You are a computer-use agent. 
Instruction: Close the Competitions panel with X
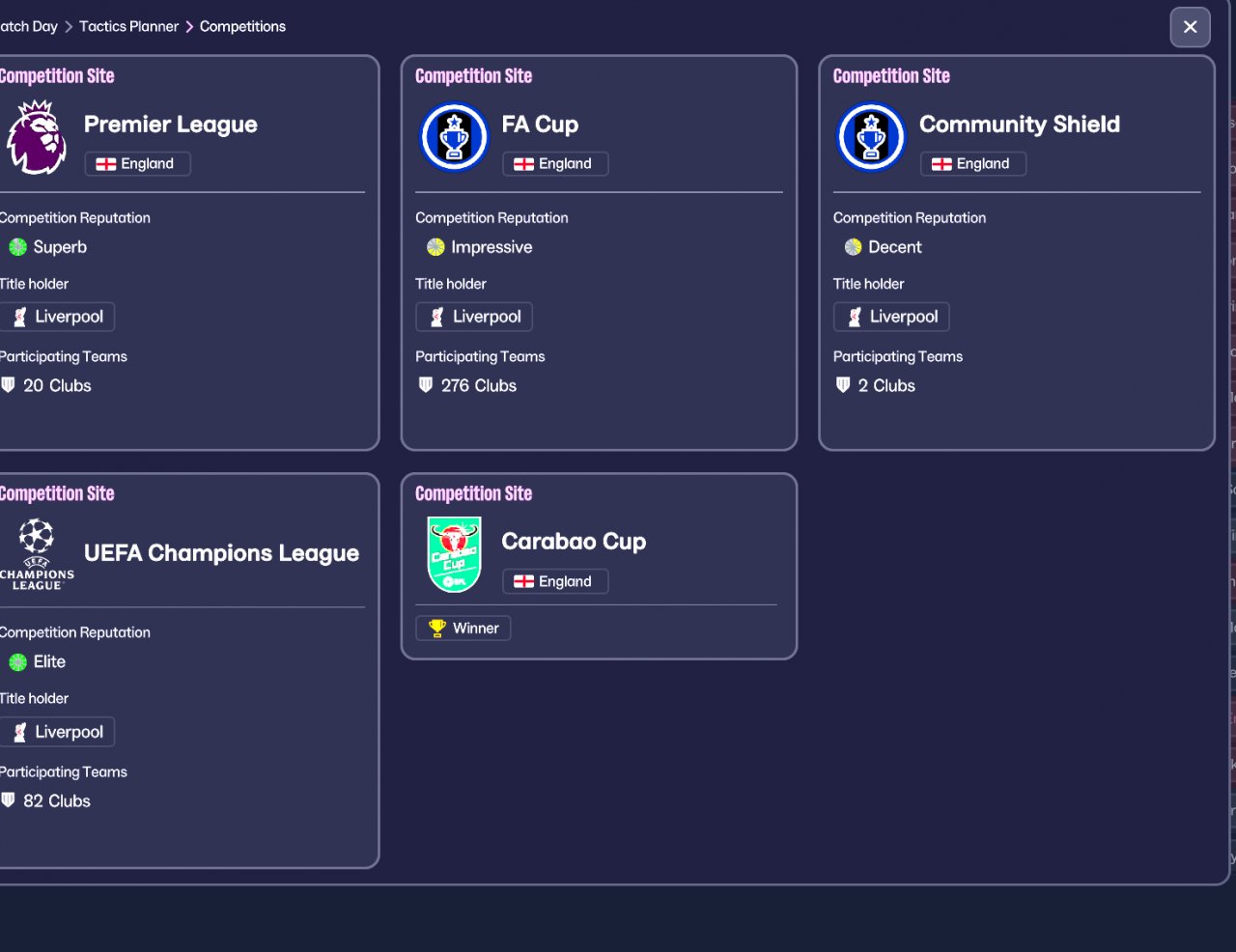tap(1190, 27)
